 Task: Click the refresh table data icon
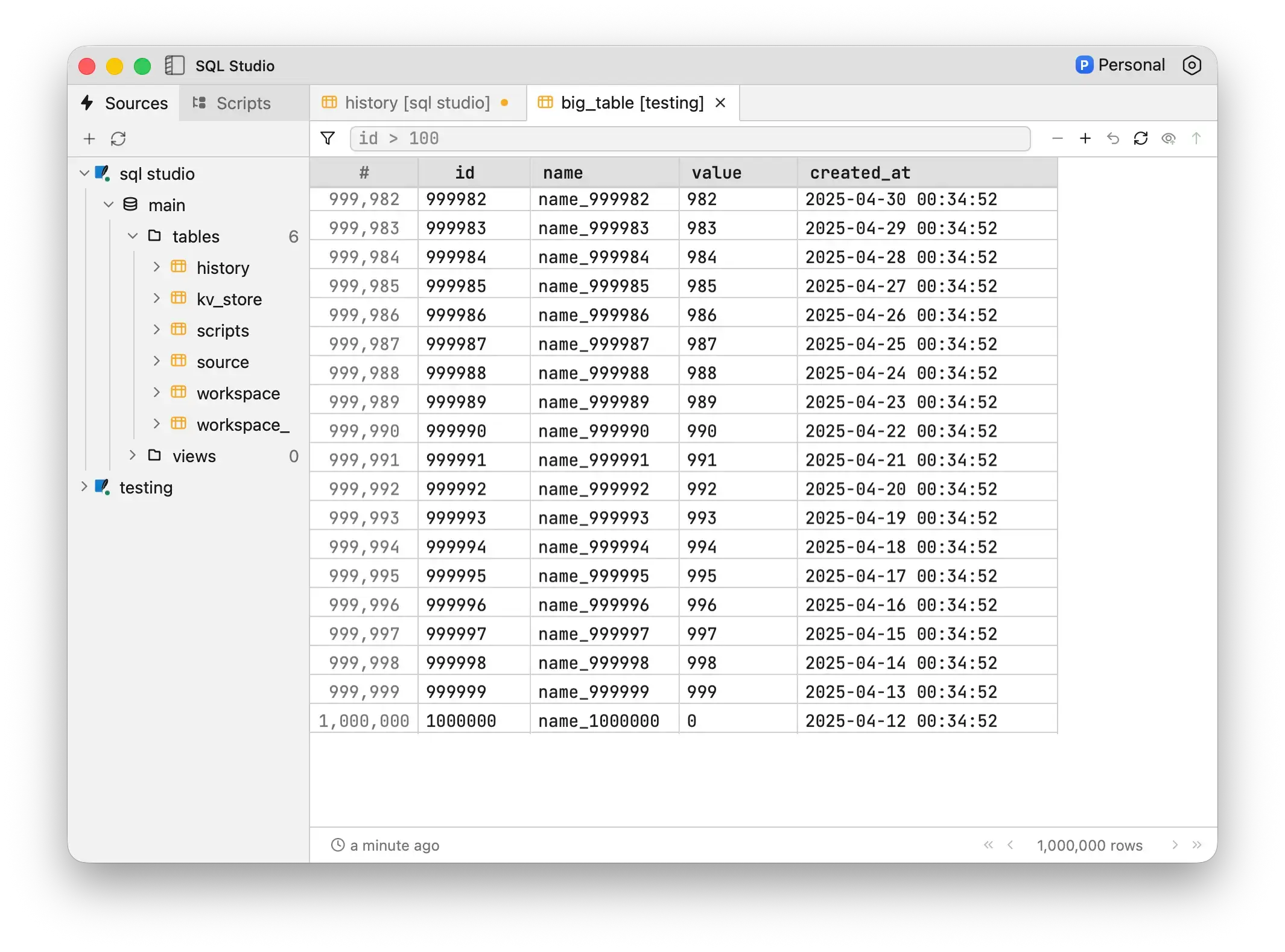(1140, 139)
